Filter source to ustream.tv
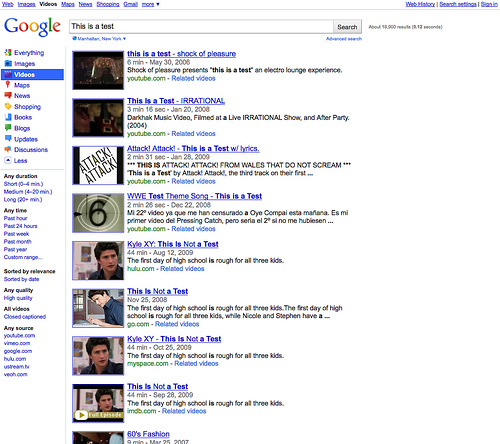500x444 pixels. pyautogui.click(x=17, y=366)
